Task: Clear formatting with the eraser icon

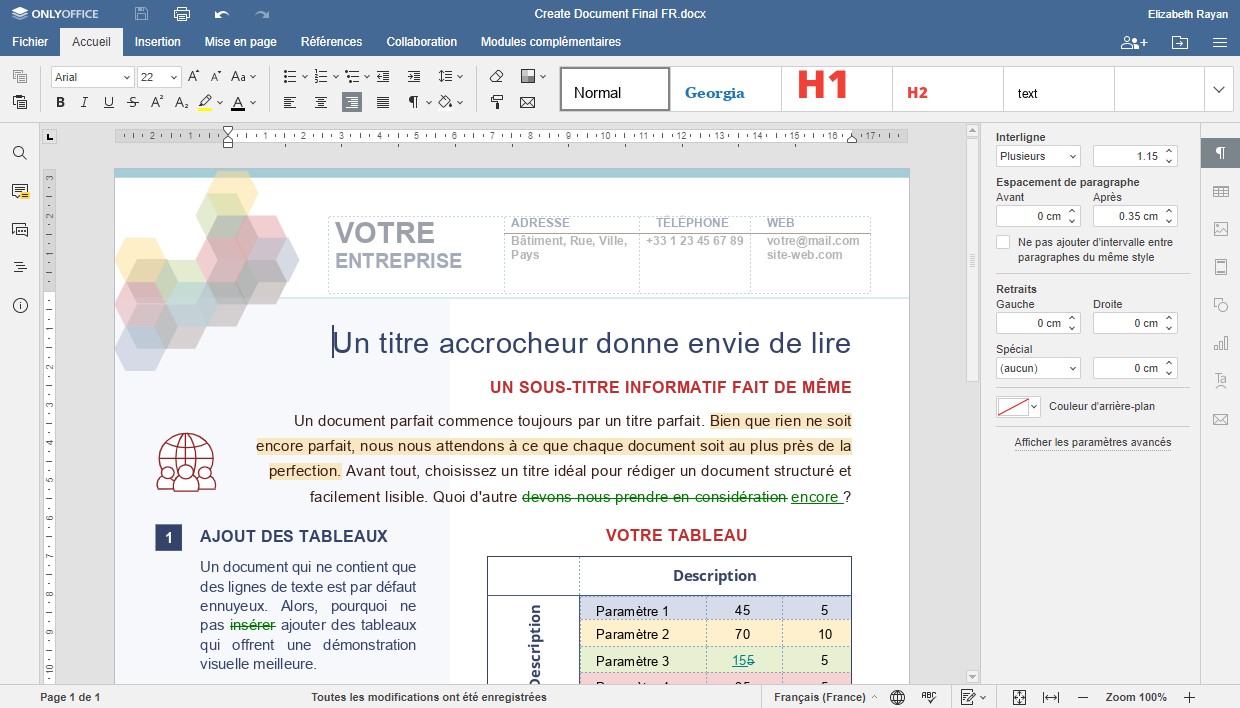Action: (496, 76)
